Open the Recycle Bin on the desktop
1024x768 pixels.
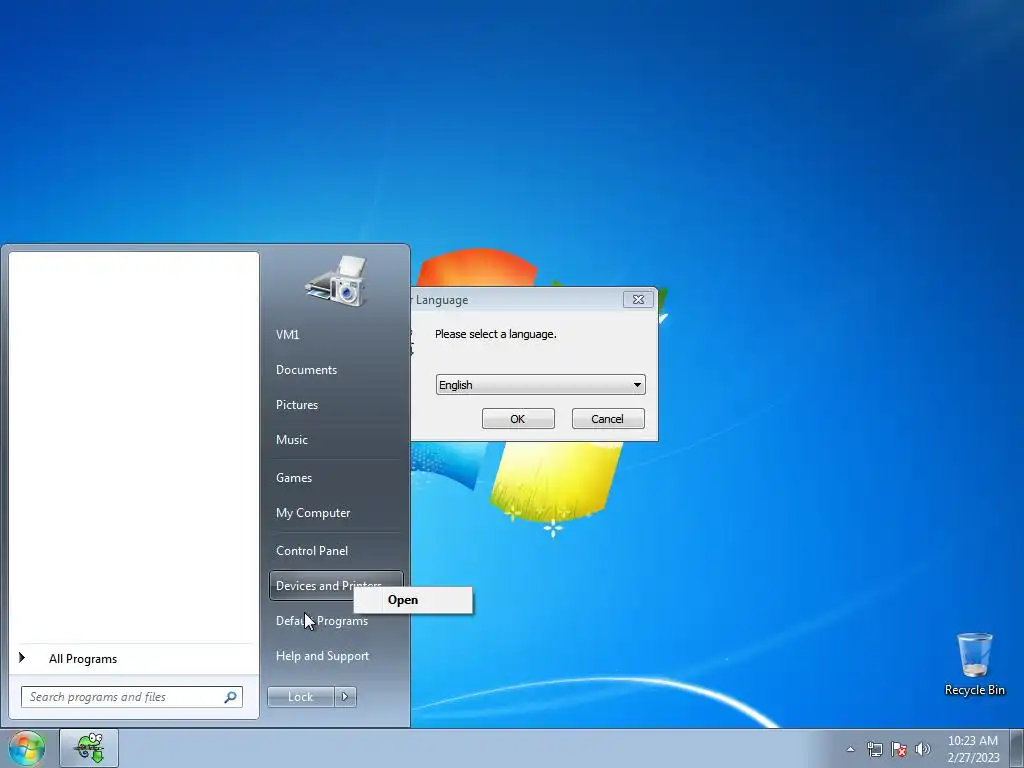tap(974, 664)
